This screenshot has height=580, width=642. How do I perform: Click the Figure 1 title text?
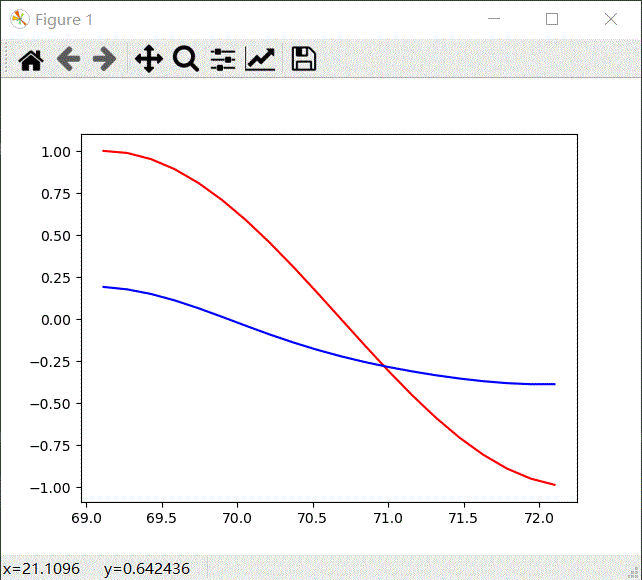coord(64,20)
